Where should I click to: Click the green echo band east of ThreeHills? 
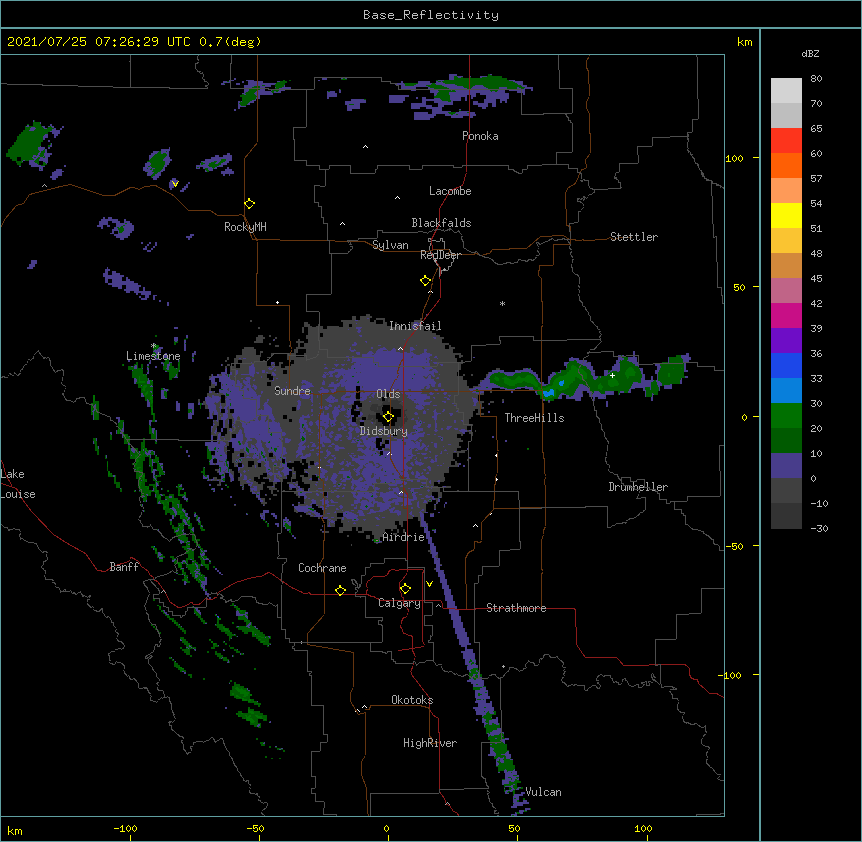coord(583,378)
